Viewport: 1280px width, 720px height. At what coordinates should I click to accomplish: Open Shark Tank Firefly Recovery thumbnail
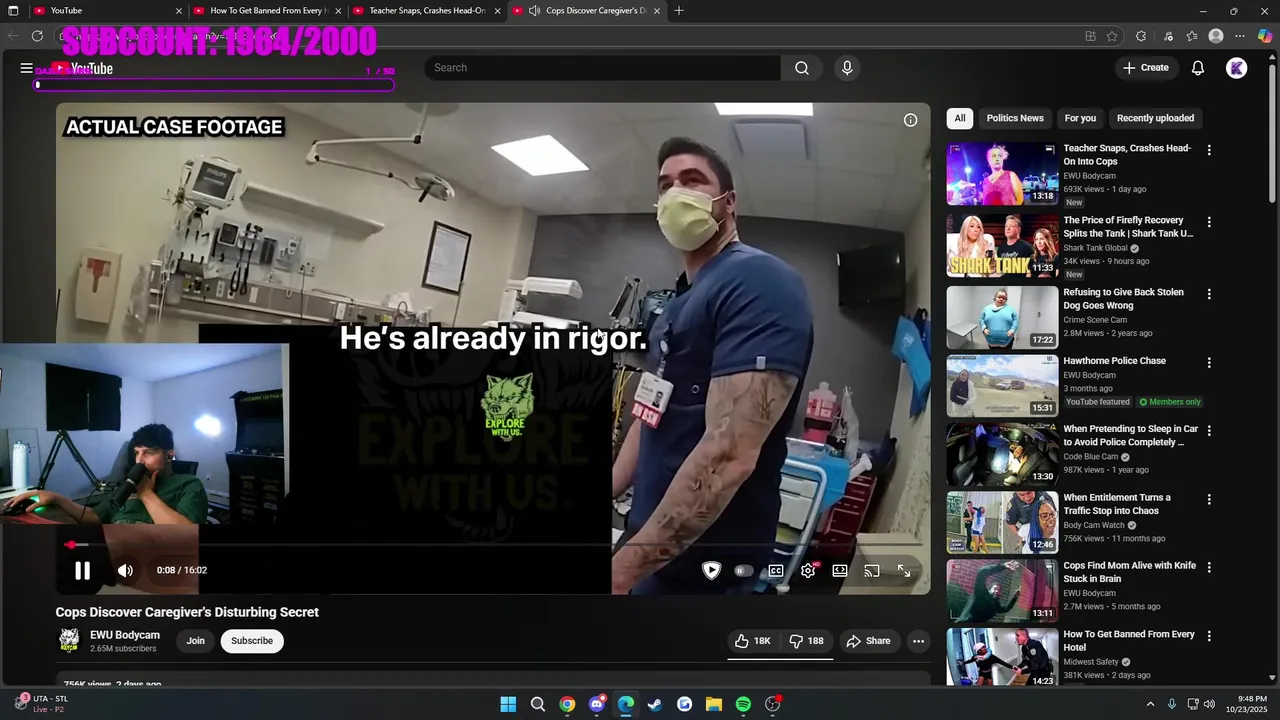(1002, 246)
